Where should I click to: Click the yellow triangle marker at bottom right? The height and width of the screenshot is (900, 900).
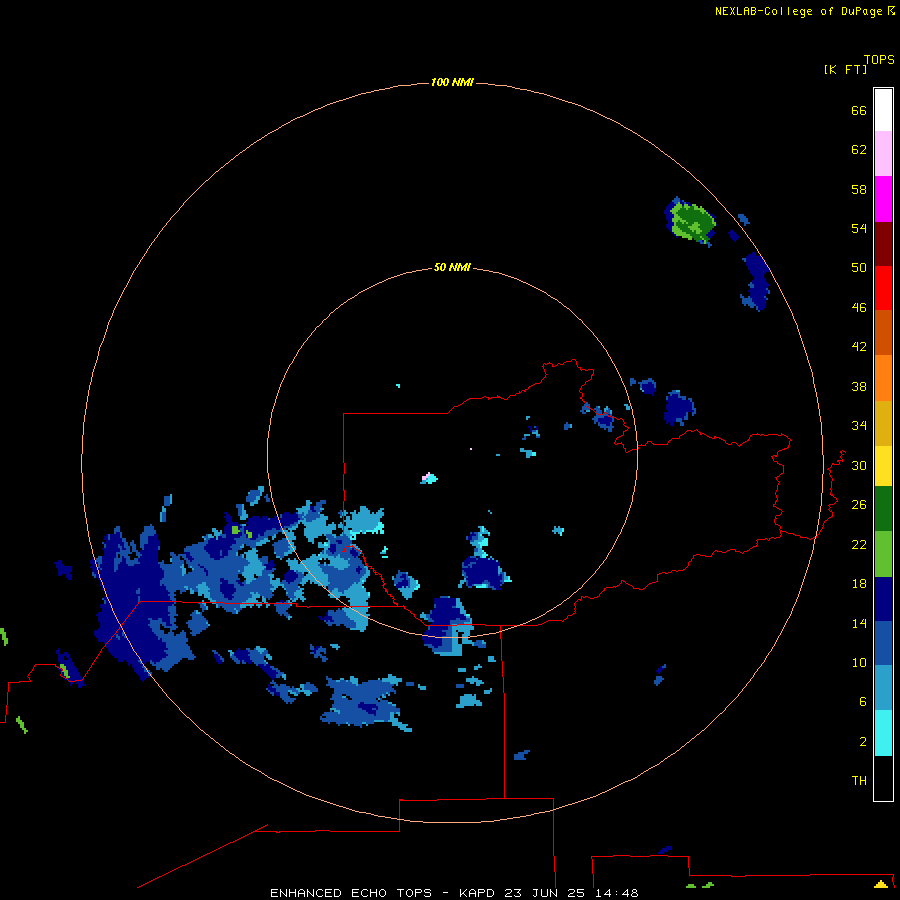[880, 884]
